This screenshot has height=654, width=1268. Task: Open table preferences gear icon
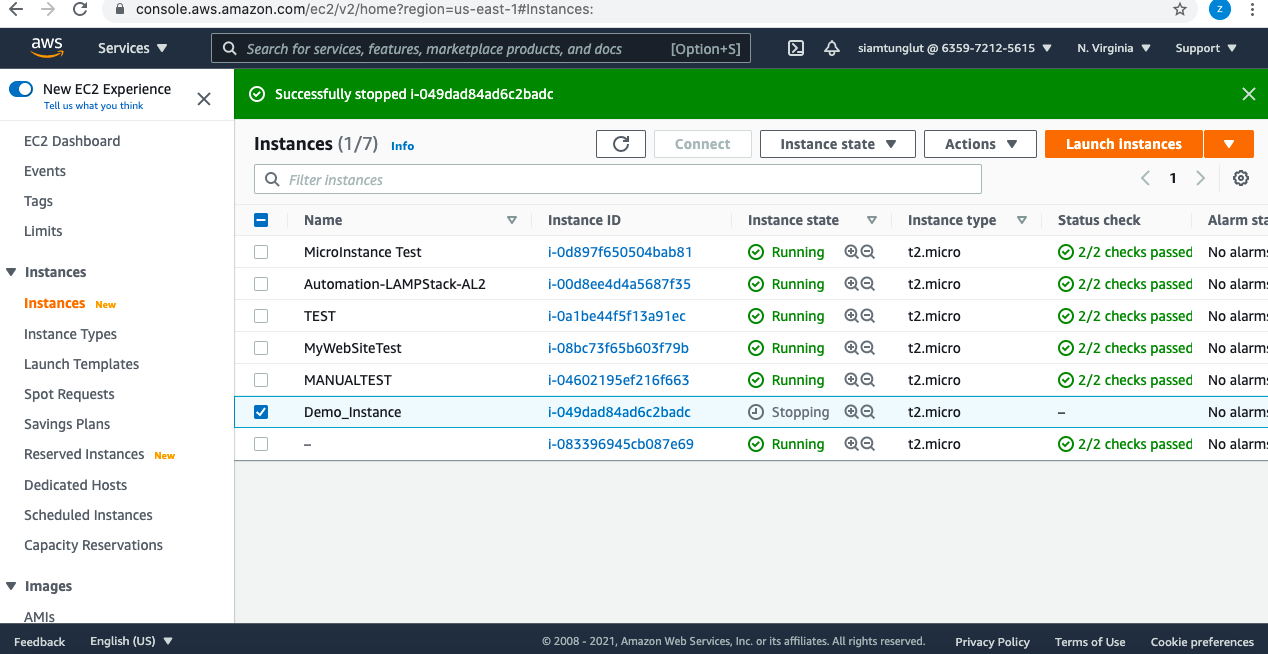tap(1241, 178)
